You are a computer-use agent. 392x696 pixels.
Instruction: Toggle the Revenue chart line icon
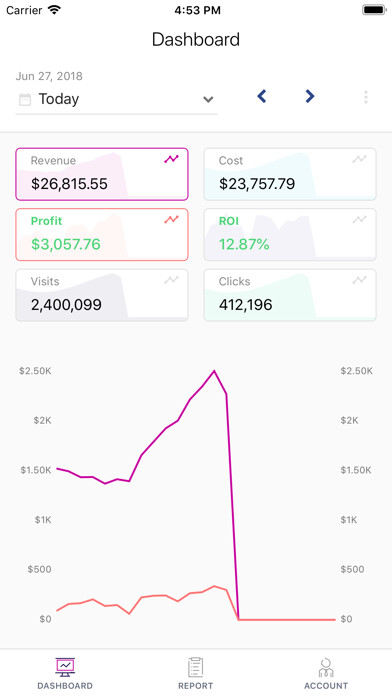coord(171,159)
